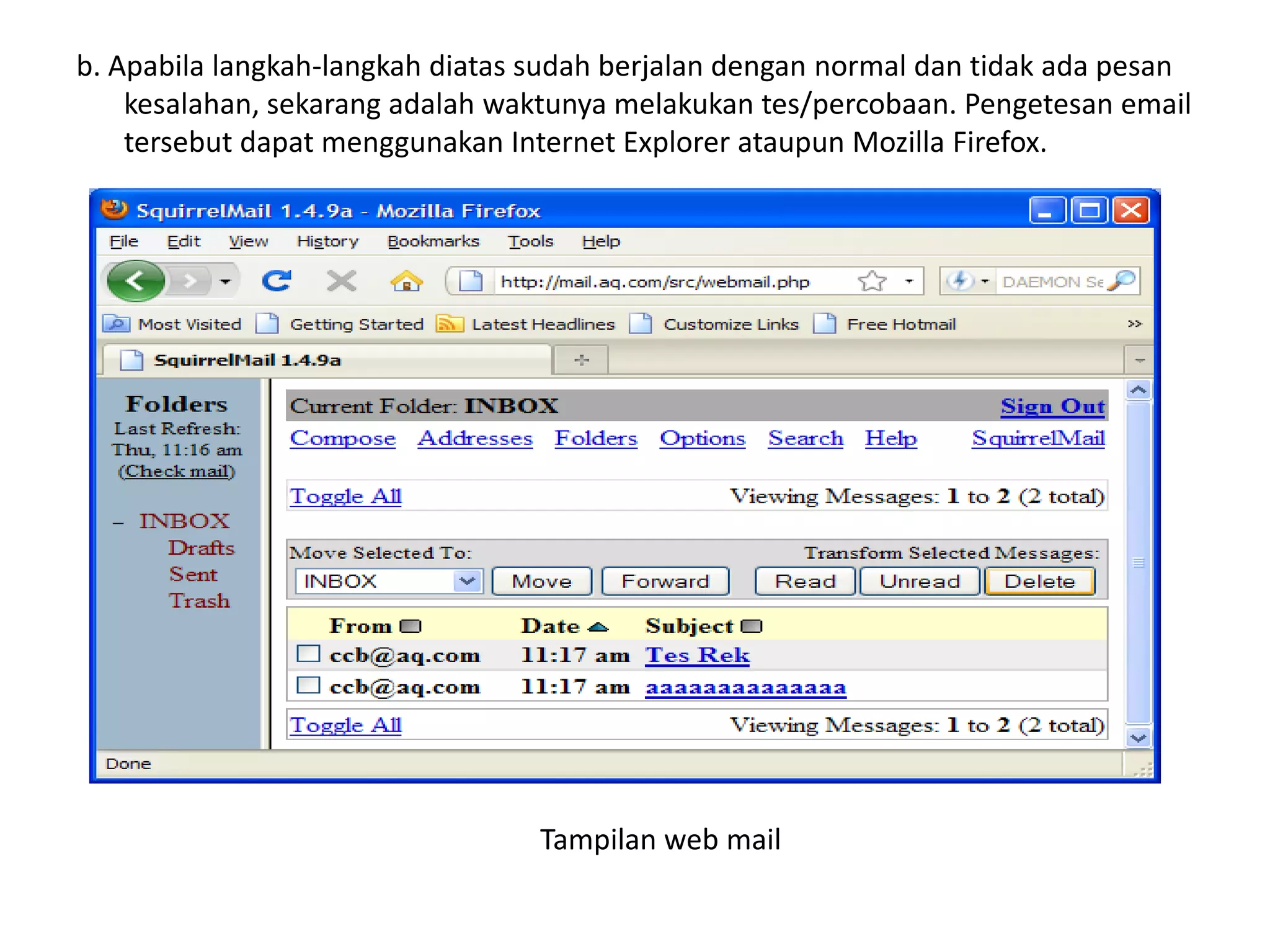Open Latest Headlines RSS bookmark
This screenshot has width=1270, height=952.
[x=525, y=324]
